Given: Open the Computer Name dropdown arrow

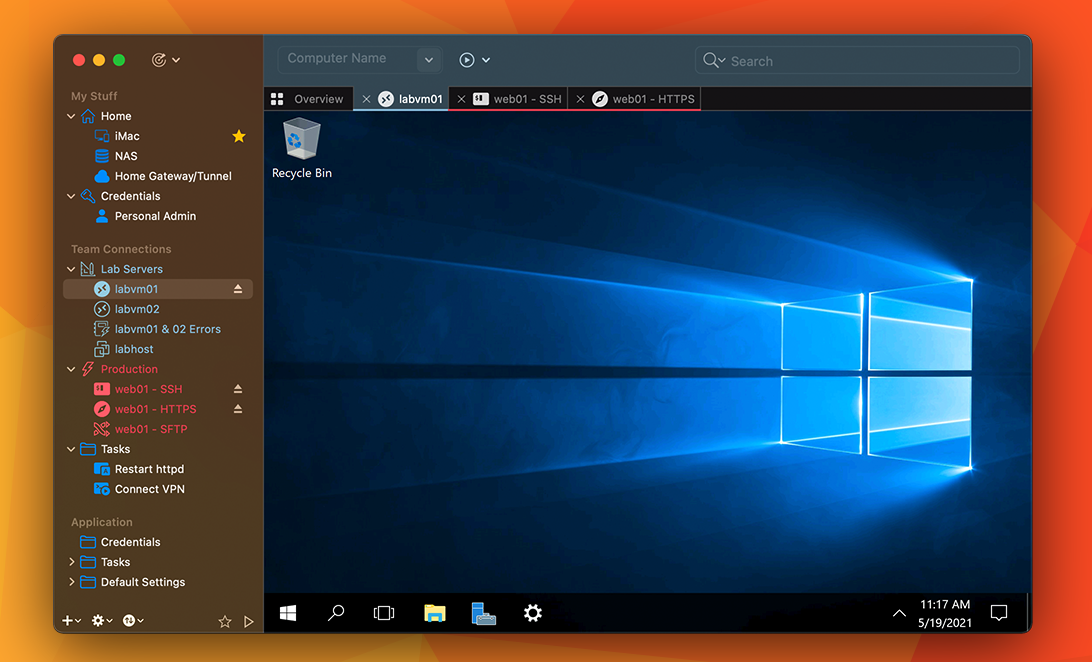Looking at the screenshot, I should click(x=429, y=60).
